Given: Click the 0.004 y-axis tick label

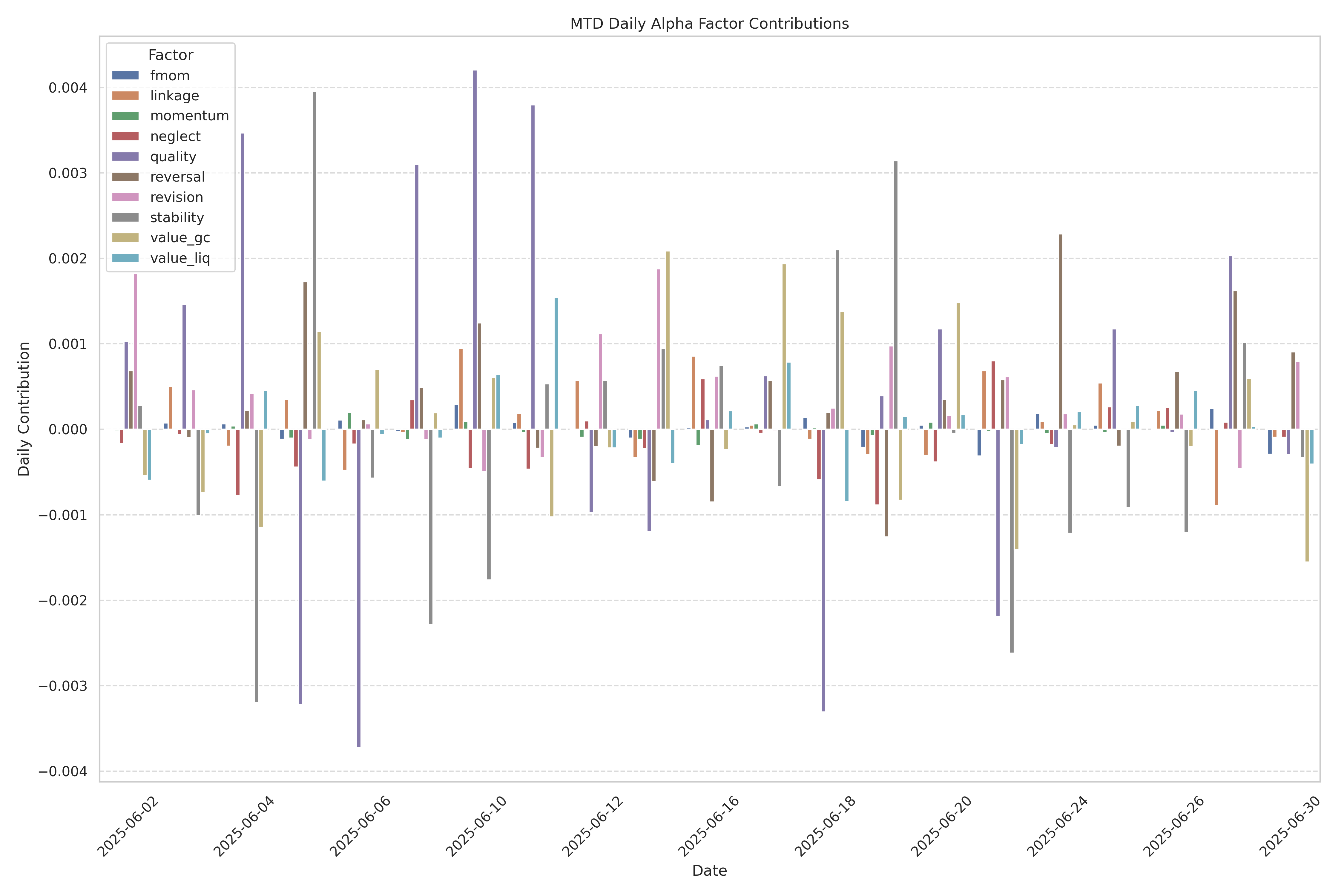Looking at the screenshot, I should click(67, 88).
